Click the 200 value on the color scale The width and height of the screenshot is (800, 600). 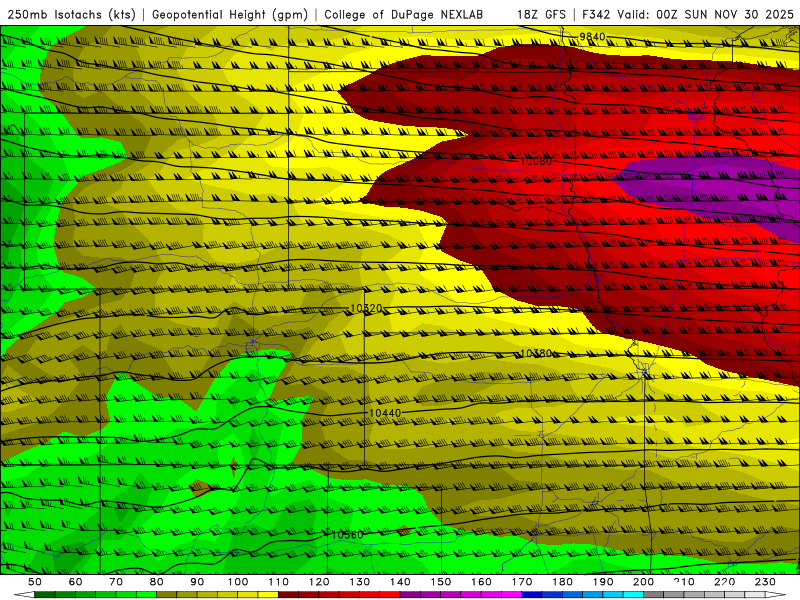[x=643, y=582]
